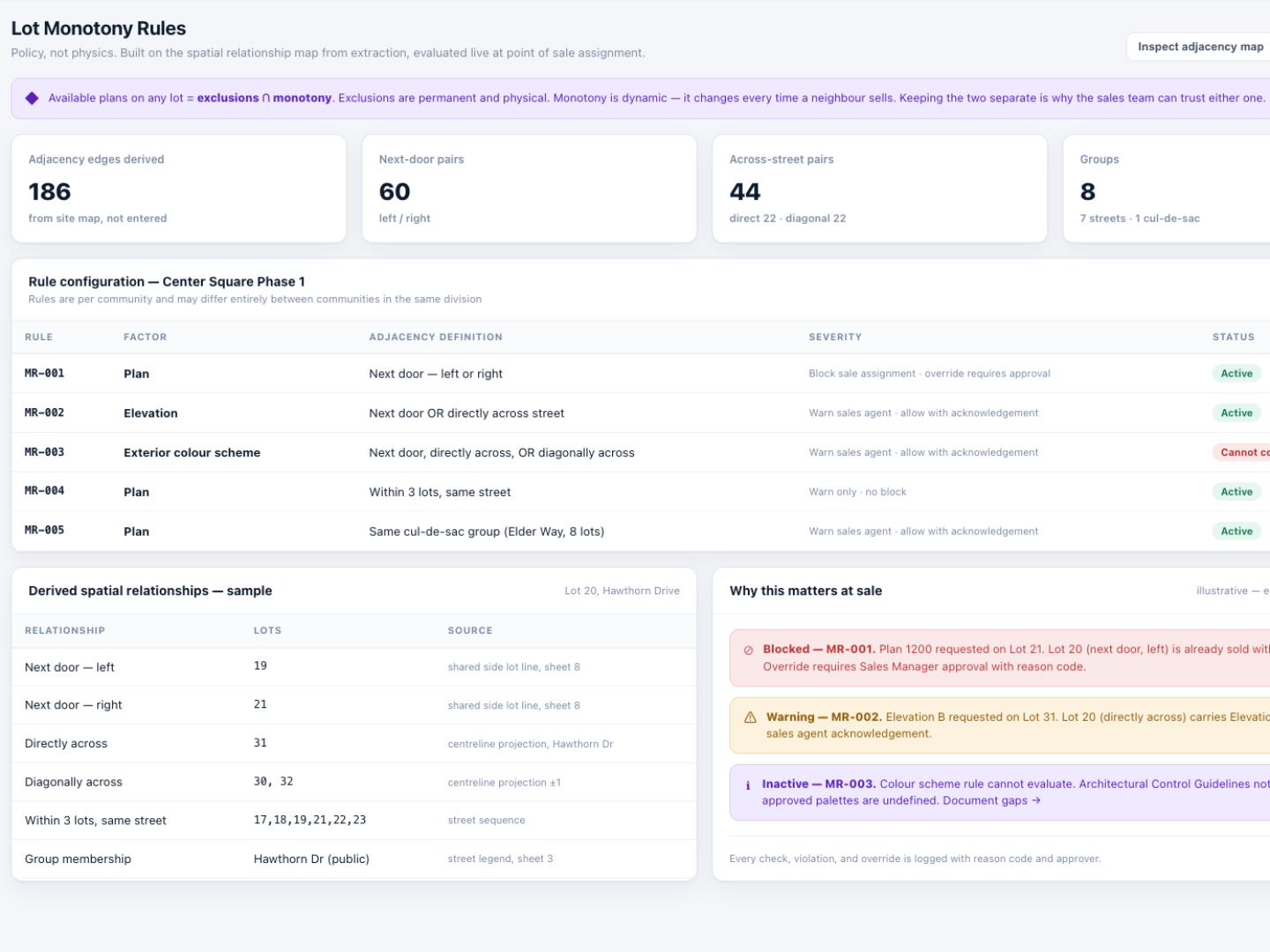Click the Plan factor in the MR-004 row
1270x952 pixels.
pos(137,492)
